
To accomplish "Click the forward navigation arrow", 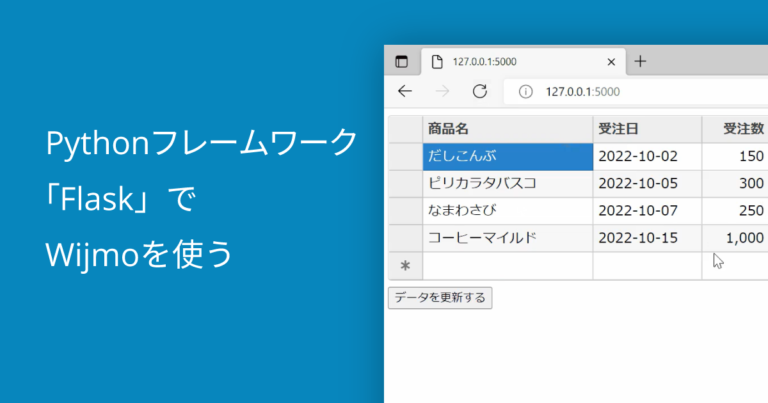I will pyautogui.click(x=442, y=91).
